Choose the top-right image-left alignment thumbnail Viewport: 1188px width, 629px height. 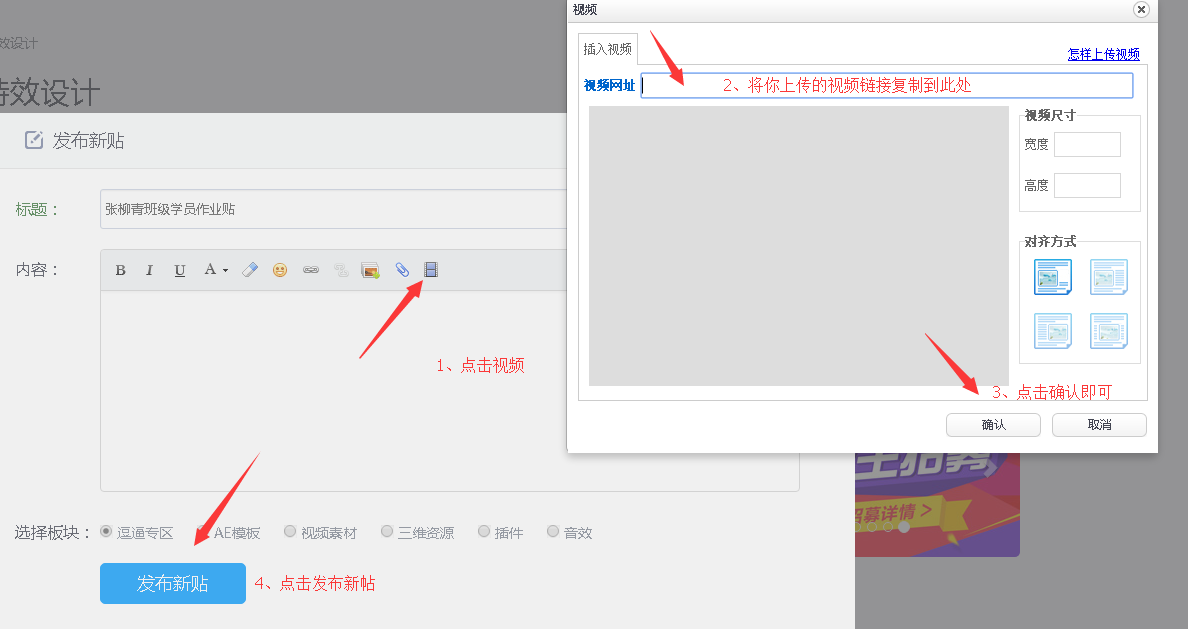tap(1109, 277)
